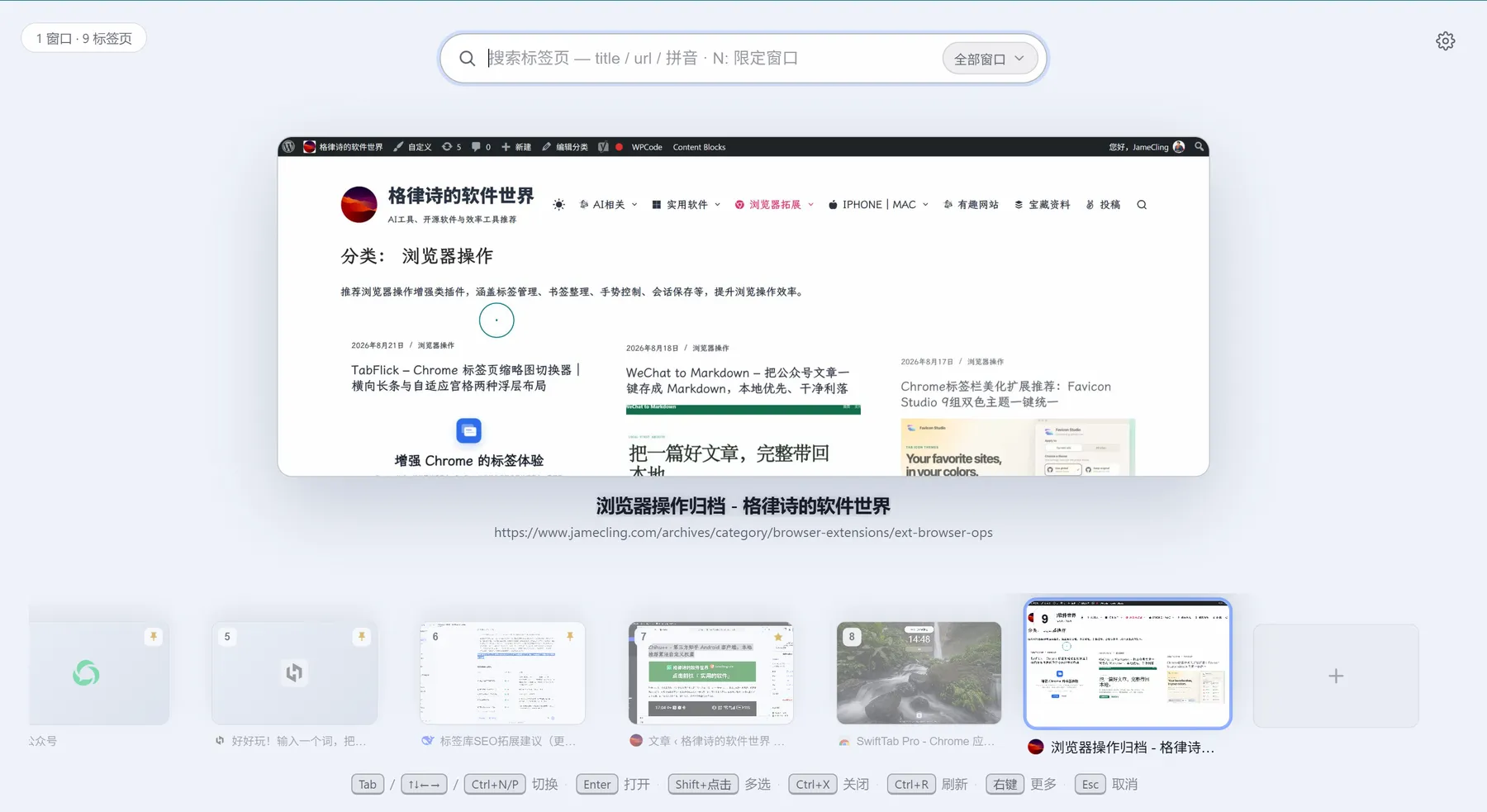Screen dimensions: 1487x812
Task: Click the arrow keys '↑↓←→' hint chip
Action: [x=424, y=785]
